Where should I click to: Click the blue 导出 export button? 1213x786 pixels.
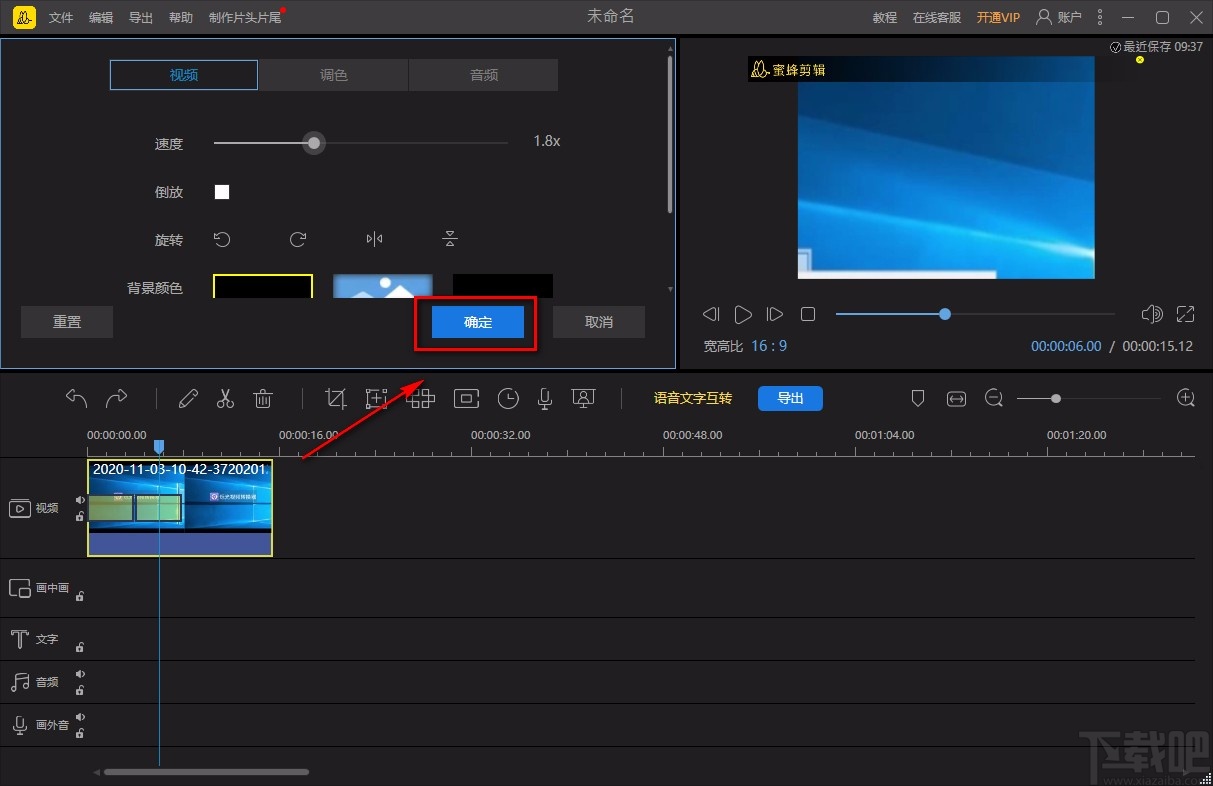(x=790, y=398)
